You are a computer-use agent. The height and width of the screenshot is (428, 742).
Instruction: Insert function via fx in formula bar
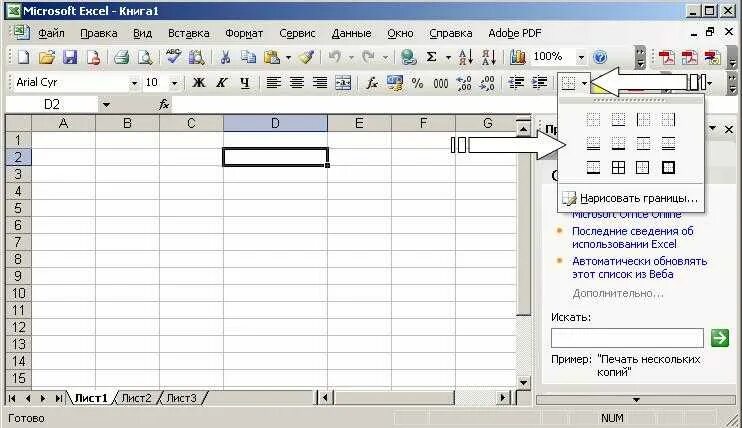click(x=164, y=105)
